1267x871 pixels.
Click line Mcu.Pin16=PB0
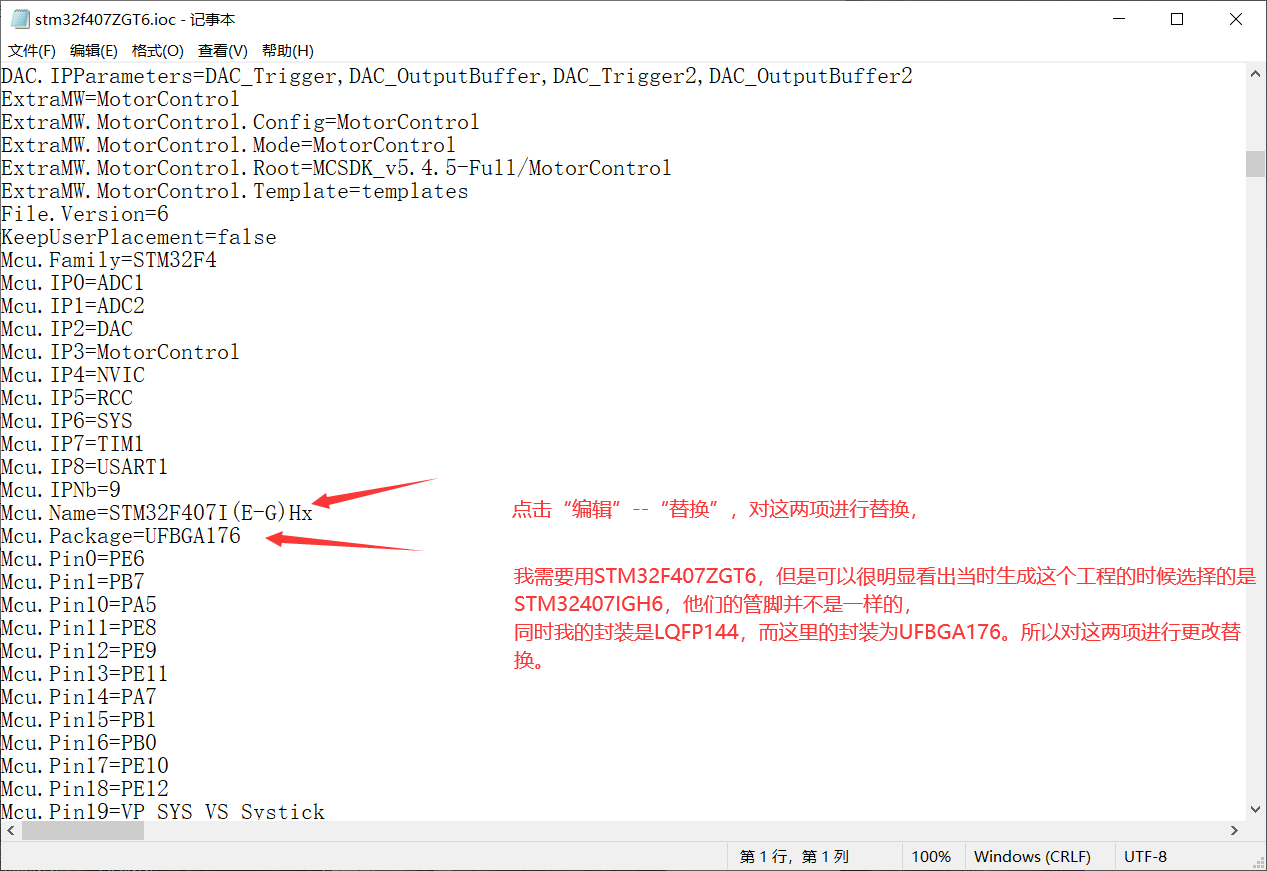point(79,743)
